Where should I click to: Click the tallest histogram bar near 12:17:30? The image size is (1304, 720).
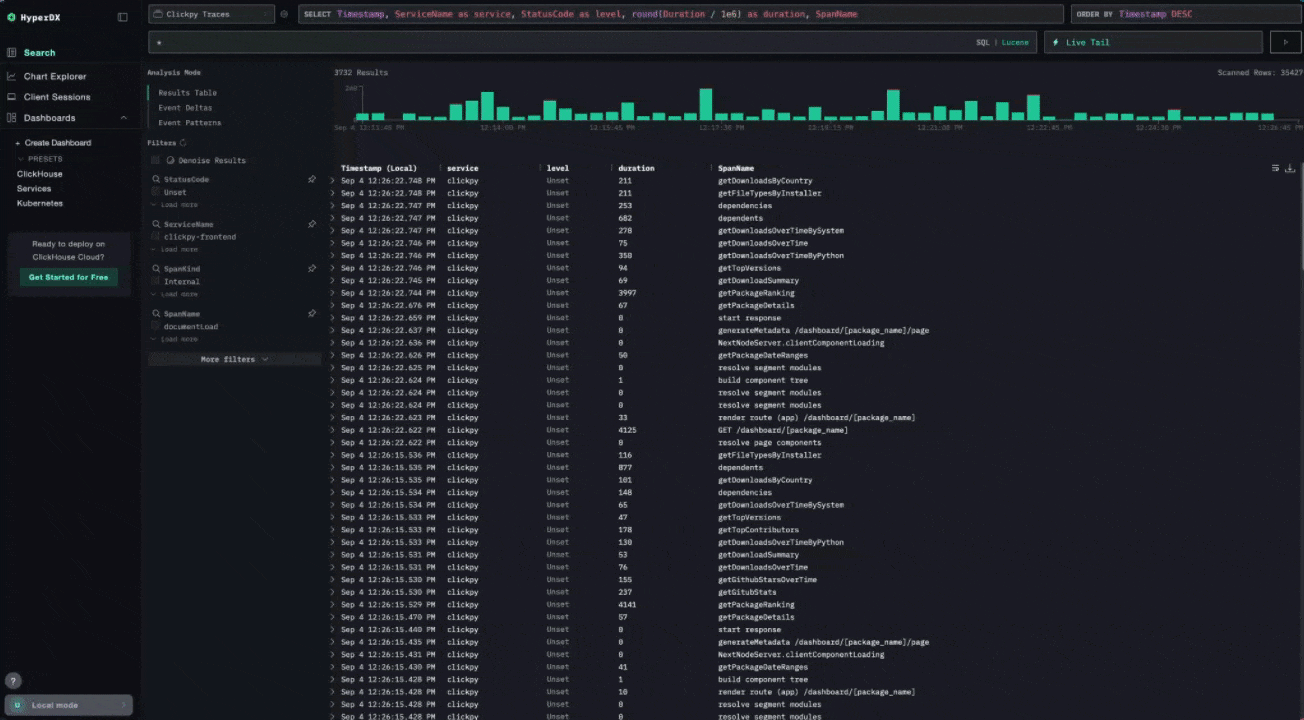[x=706, y=105]
